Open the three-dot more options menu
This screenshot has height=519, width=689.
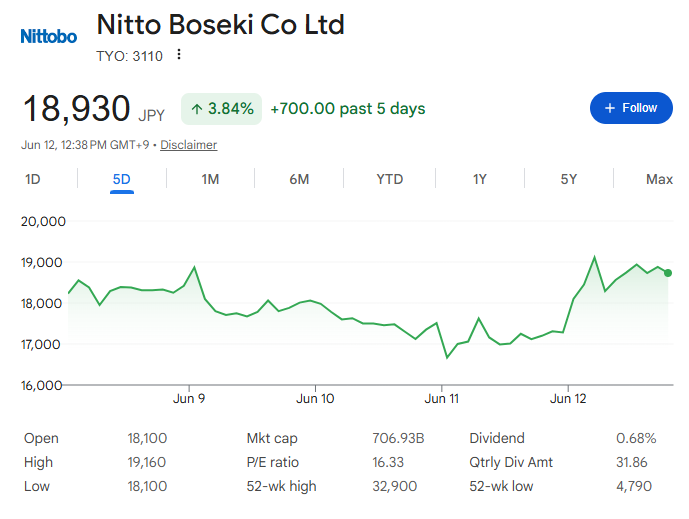(178, 54)
